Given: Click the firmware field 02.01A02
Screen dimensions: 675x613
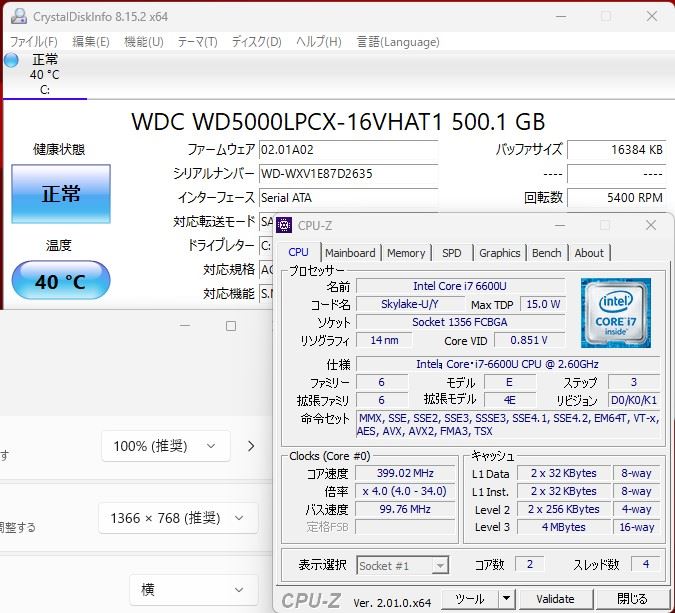Looking at the screenshot, I should click(348, 150).
